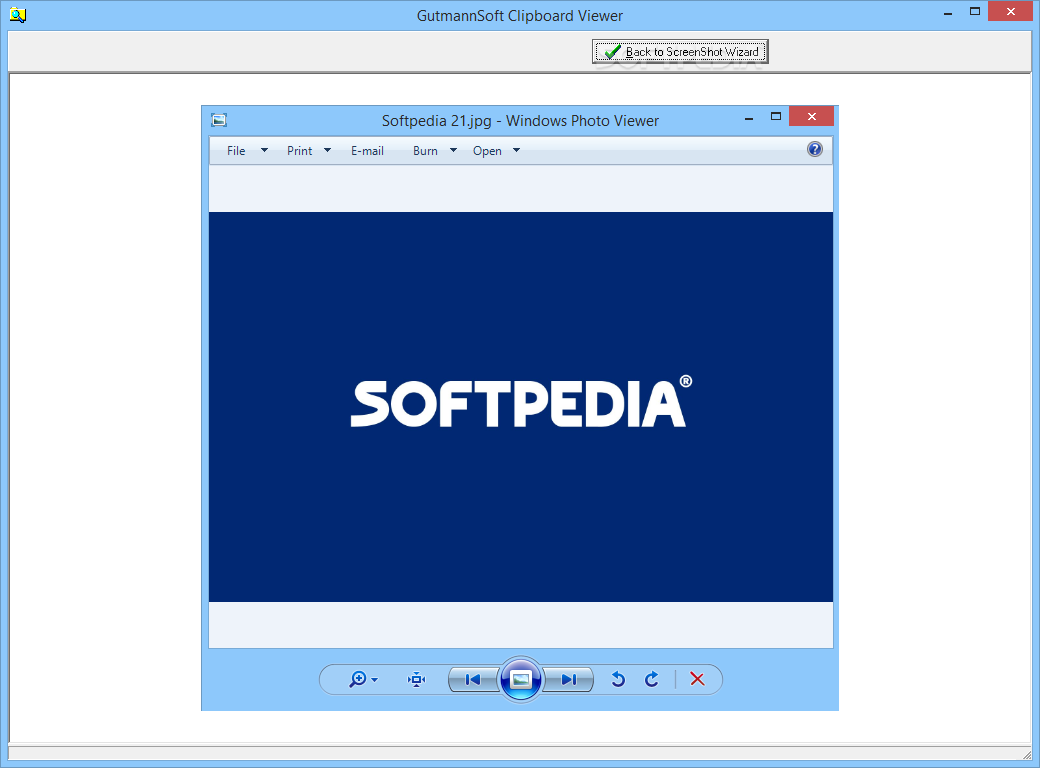Maximize the Windows Photo Viewer window

tap(776, 117)
